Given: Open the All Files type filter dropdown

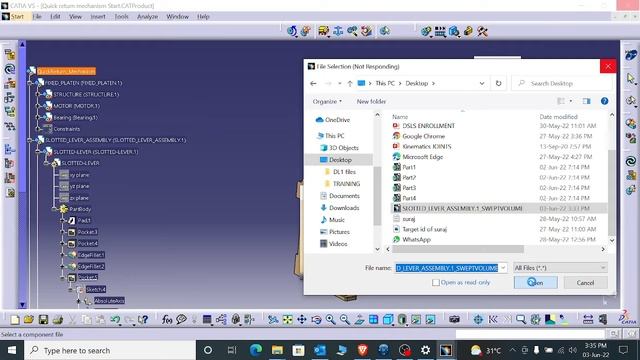Looking at the screenshot, I should 560,268.
